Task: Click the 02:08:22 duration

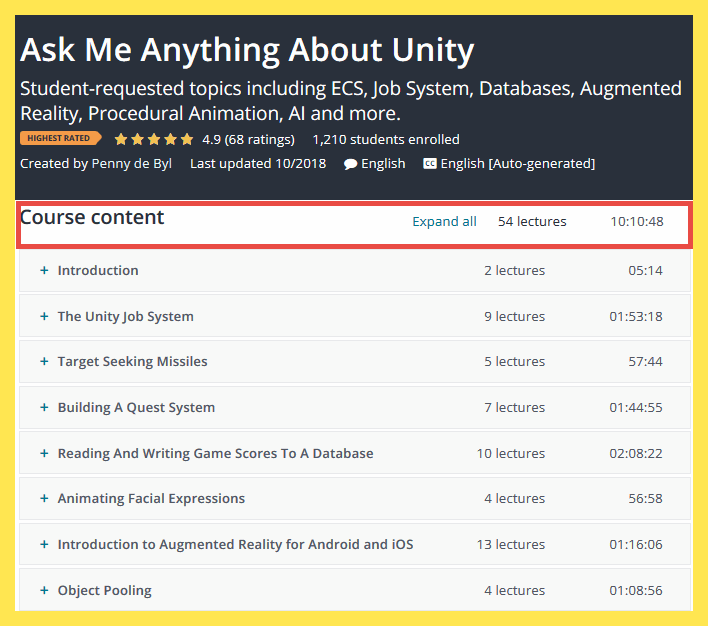Action: (636, 453)
